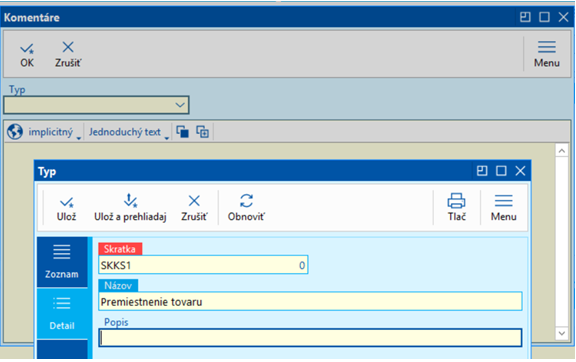Cancel comment using top Zrušiť icon
The height and width of the screenshot is (362, 576).
[68, 54]
